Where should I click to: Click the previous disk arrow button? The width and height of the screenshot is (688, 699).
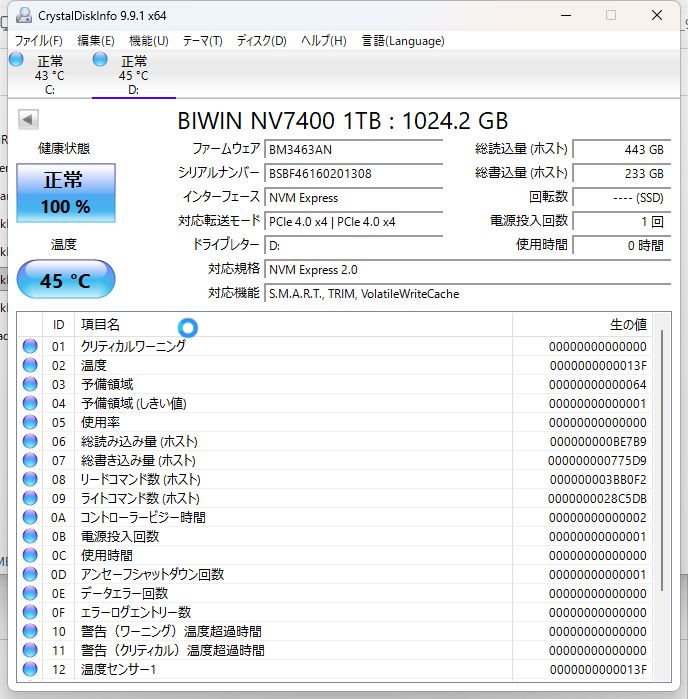28,119
